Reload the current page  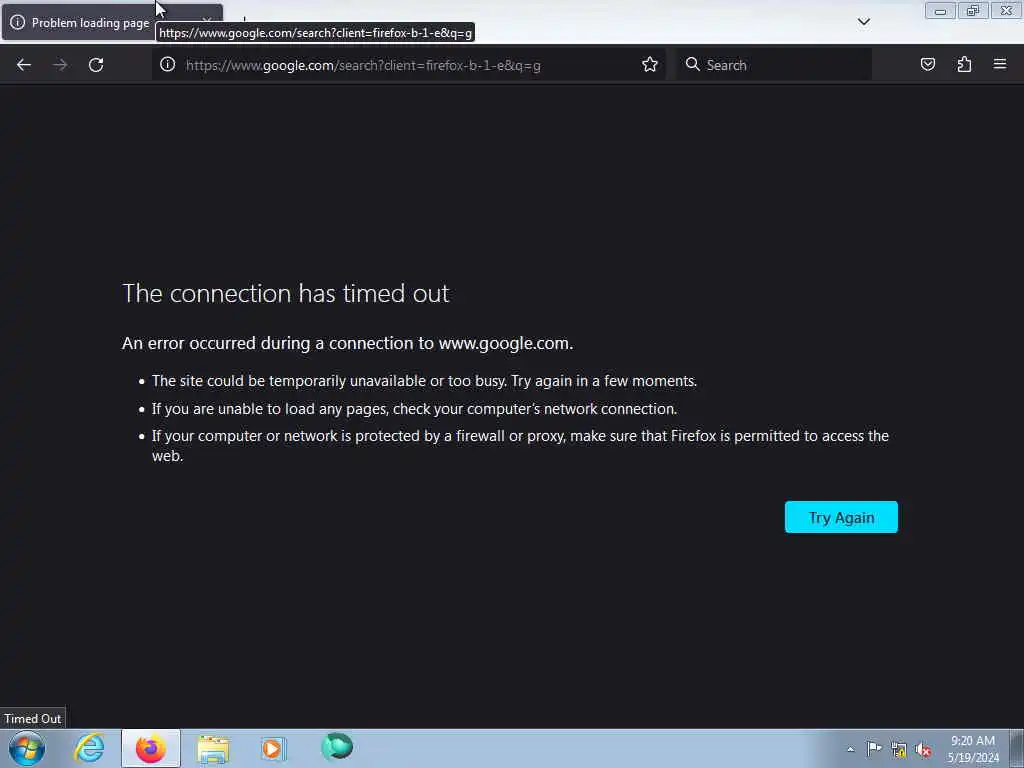point(96,65)
